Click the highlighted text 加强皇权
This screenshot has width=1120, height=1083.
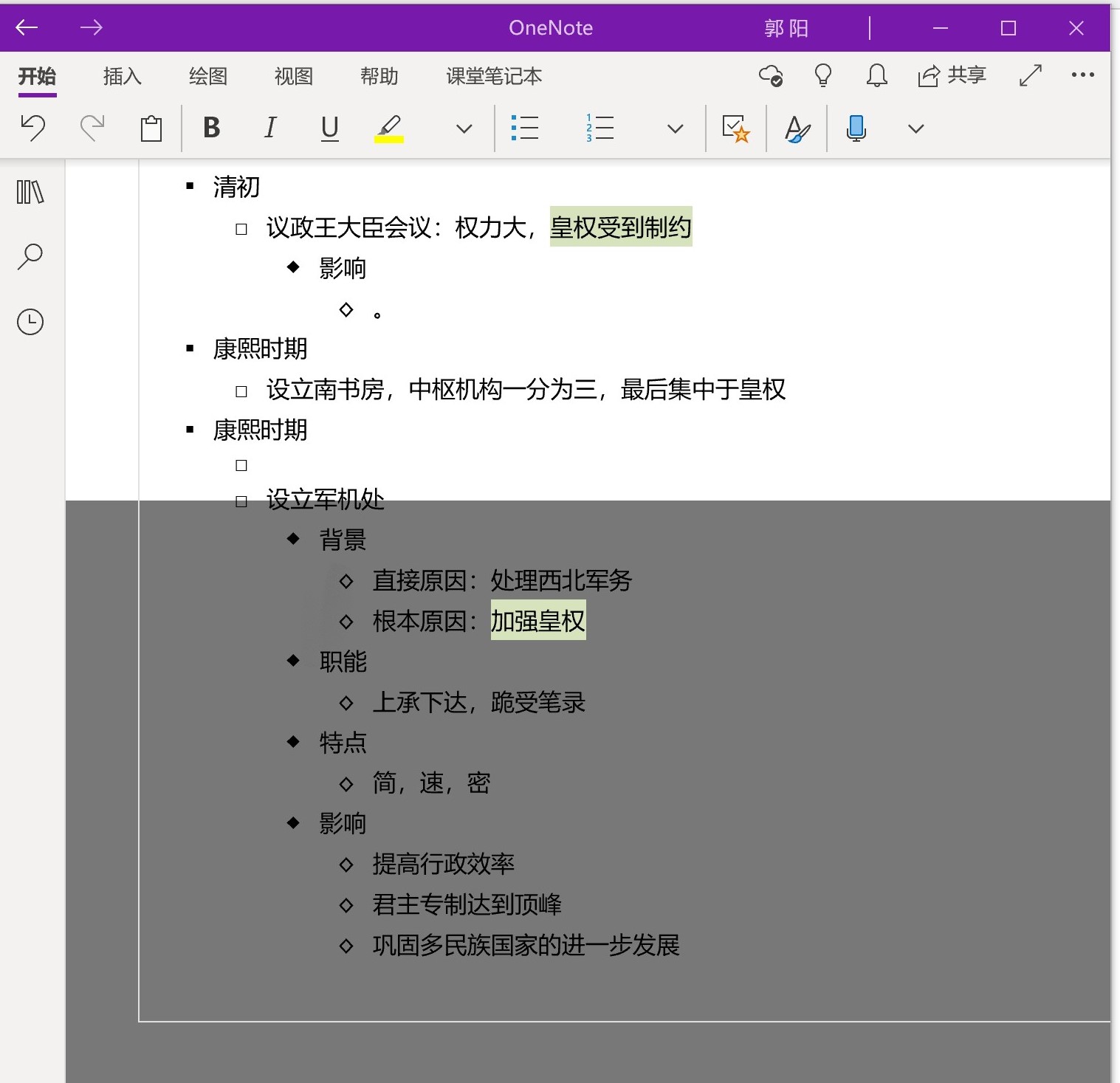click(538, 620)
